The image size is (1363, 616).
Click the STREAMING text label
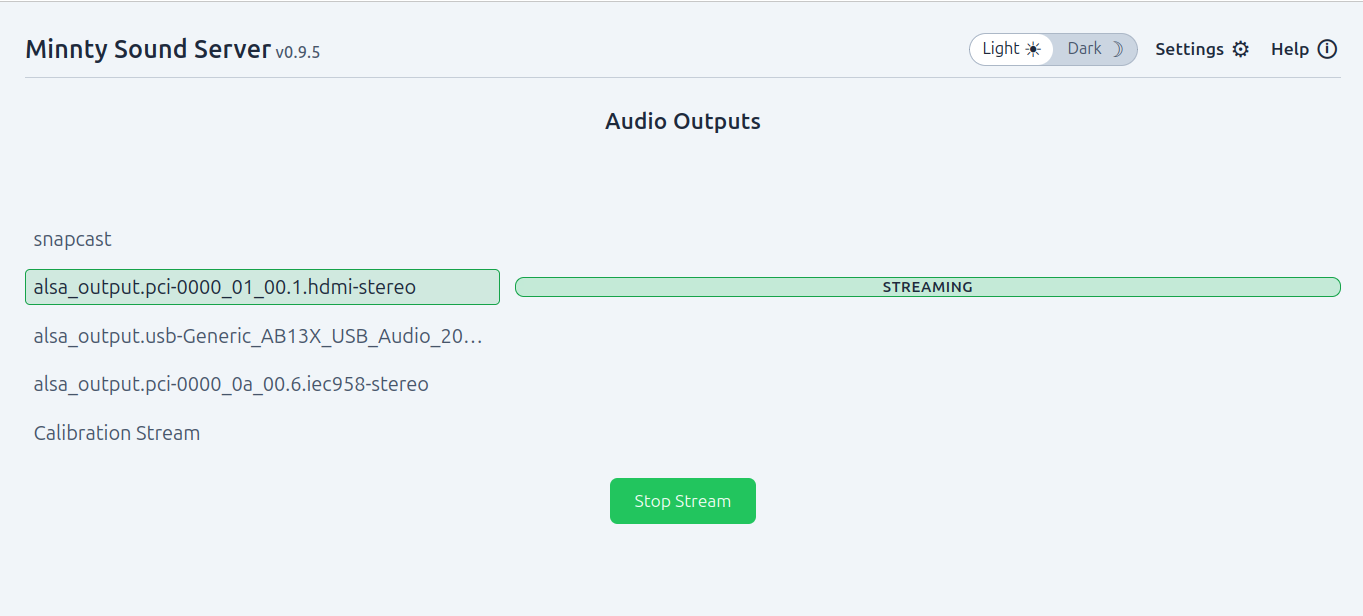coord(927,287)
